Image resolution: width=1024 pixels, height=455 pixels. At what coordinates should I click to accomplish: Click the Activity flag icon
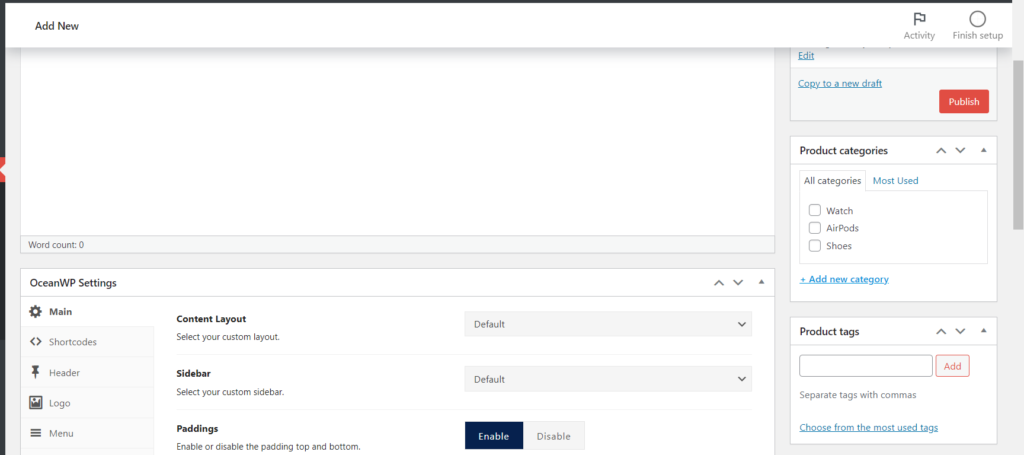point(918,20)
